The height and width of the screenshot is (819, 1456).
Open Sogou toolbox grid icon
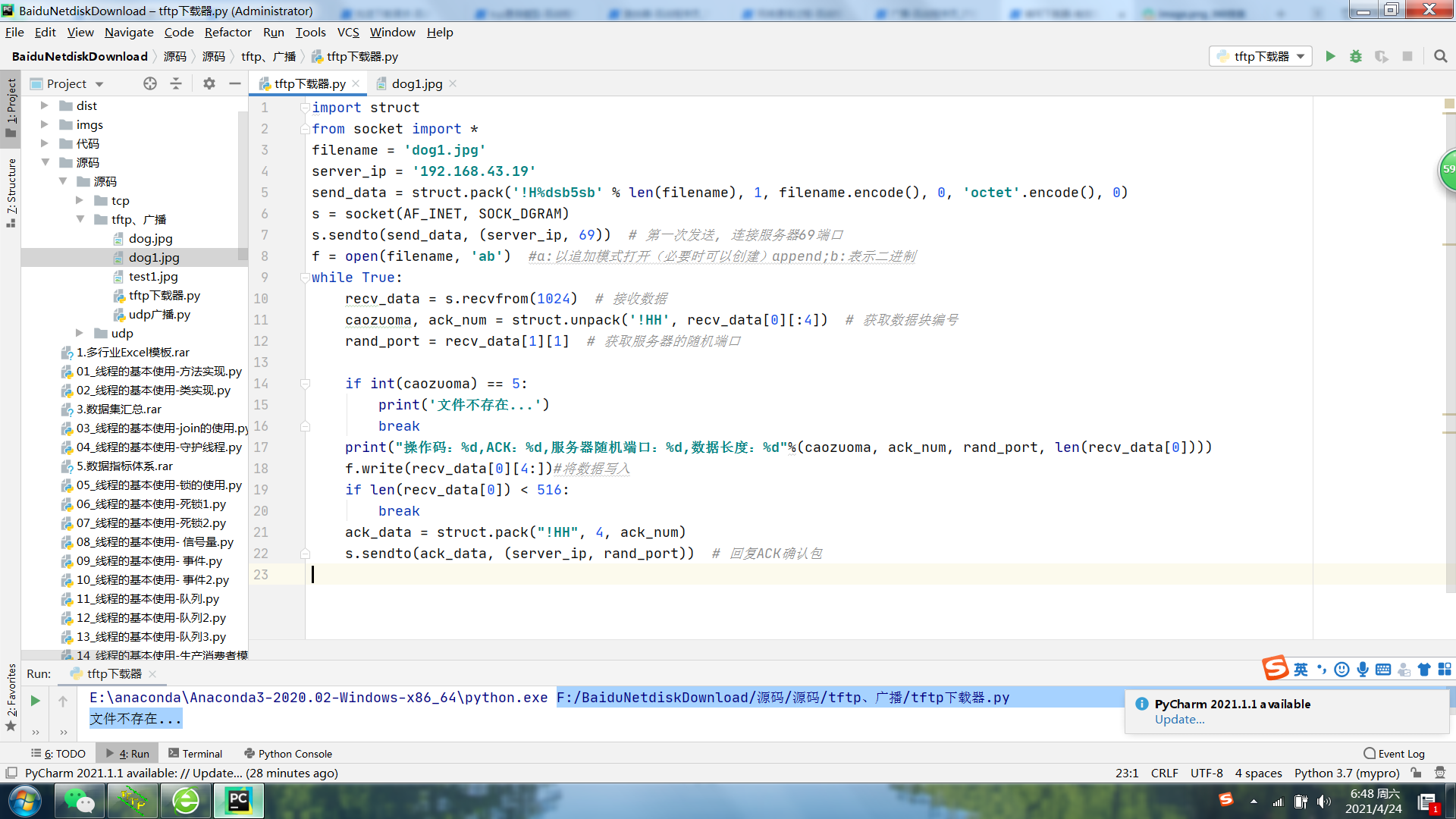pyautogui.click(x=1445, y=669)
